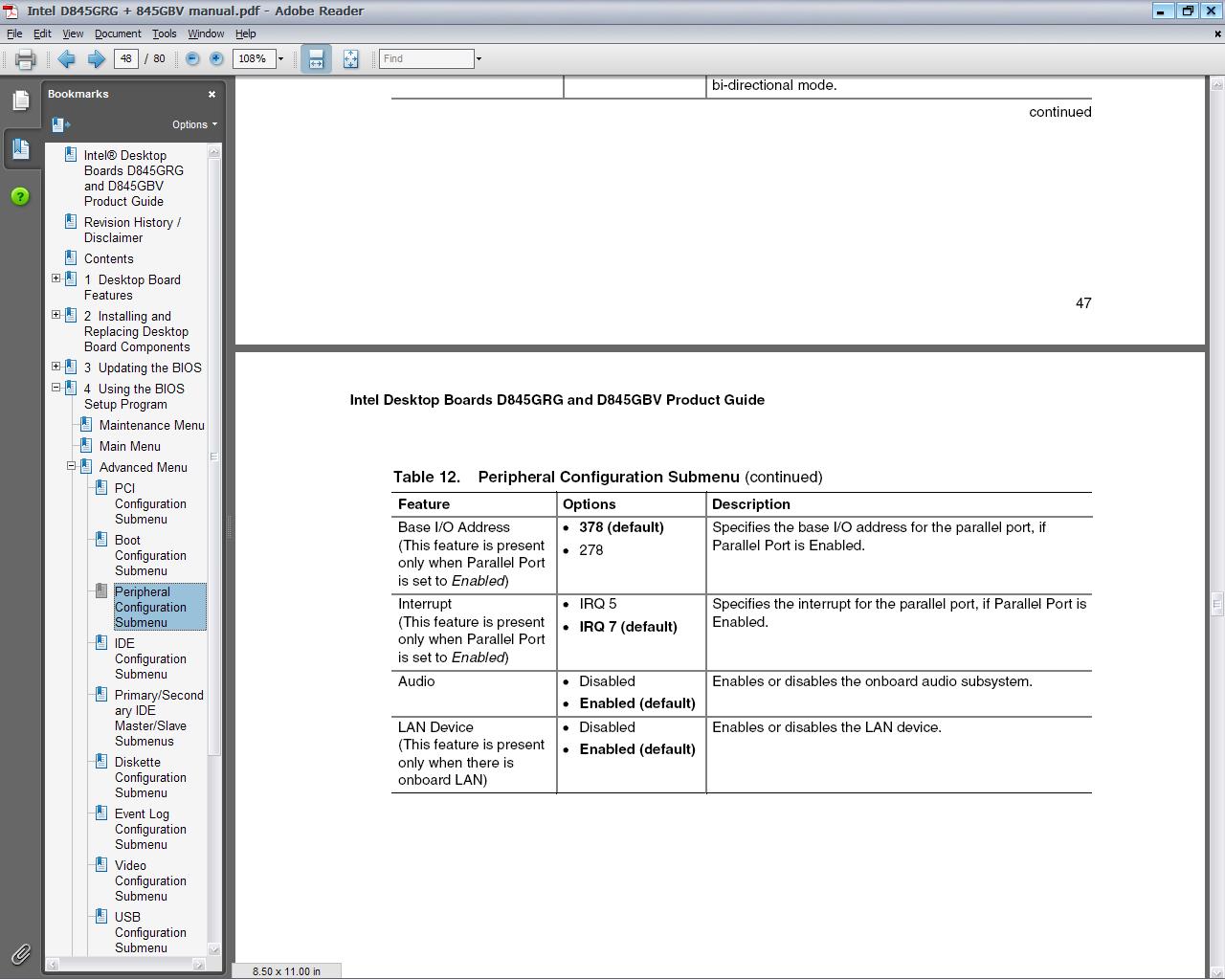1225x980 pixels.
Task: Open the Help menu
Action: (246, 33)
